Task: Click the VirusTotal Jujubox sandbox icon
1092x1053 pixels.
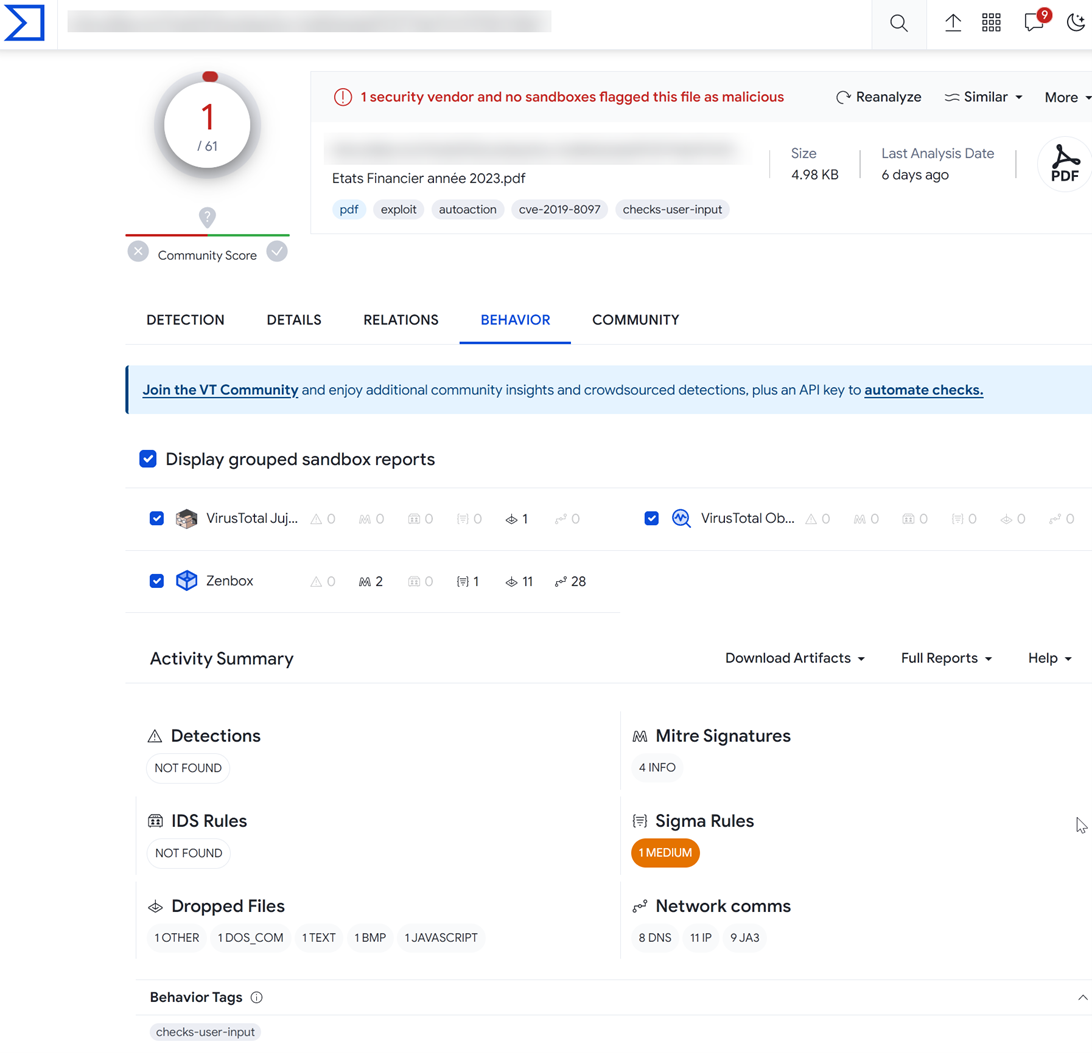Action: pos(187,519)
